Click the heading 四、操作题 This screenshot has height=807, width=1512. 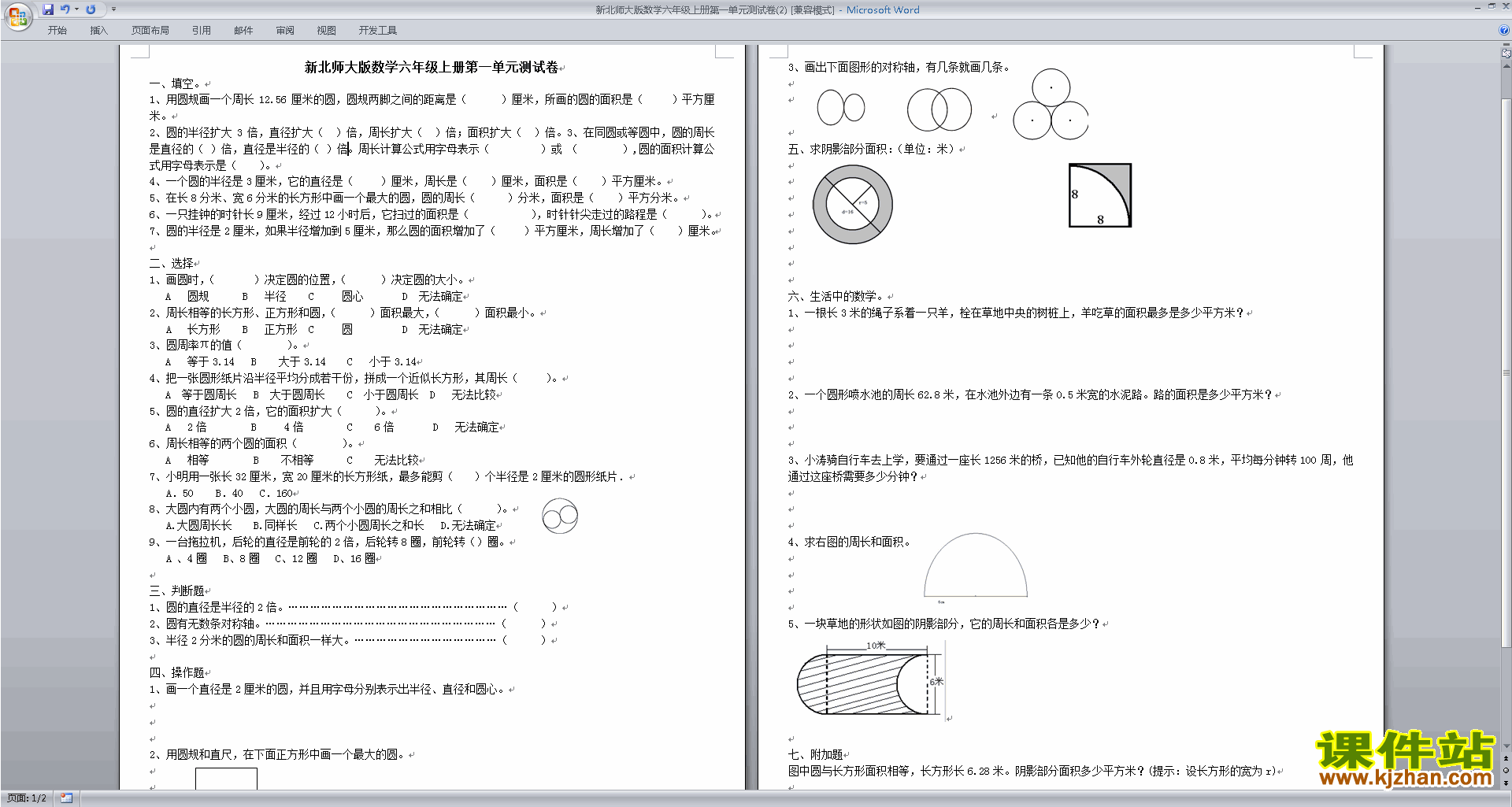(176, 672)
